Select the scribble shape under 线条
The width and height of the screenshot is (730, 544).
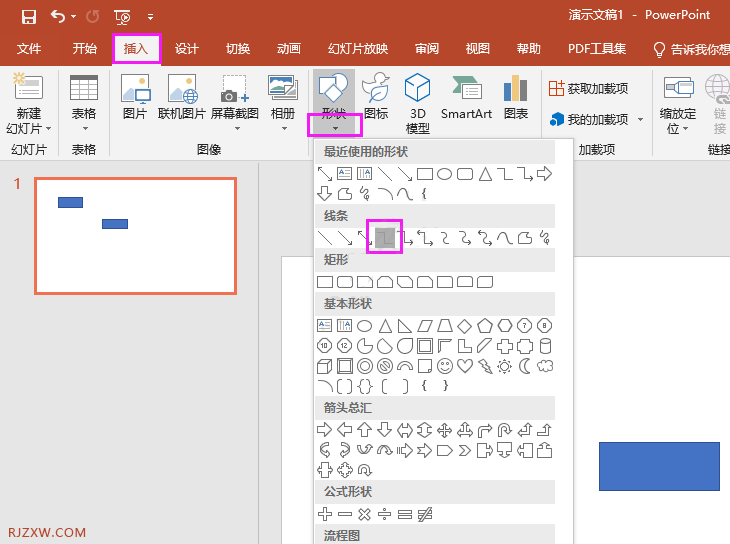tap(545, 238)
